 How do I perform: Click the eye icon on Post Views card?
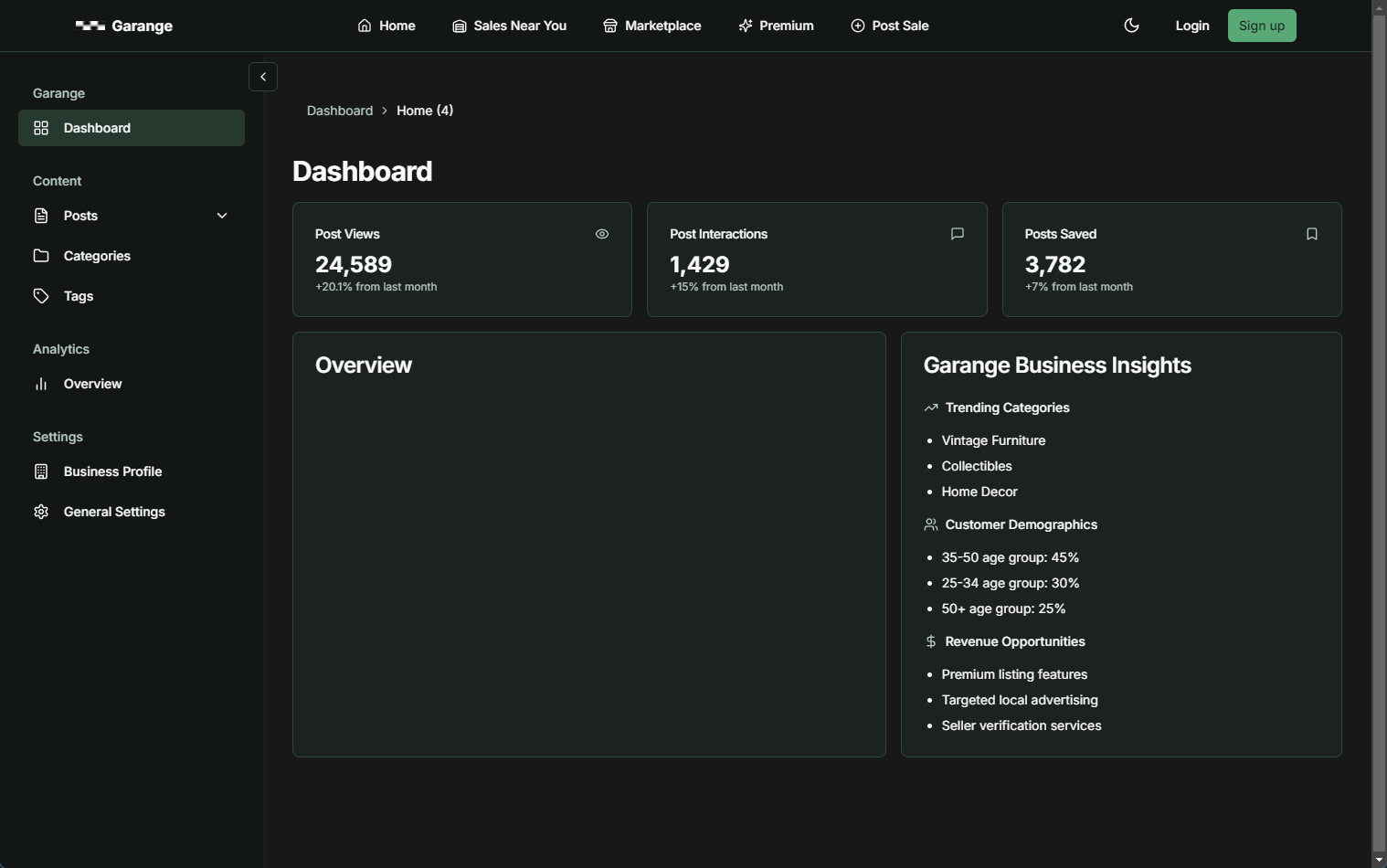click(602, 234)
